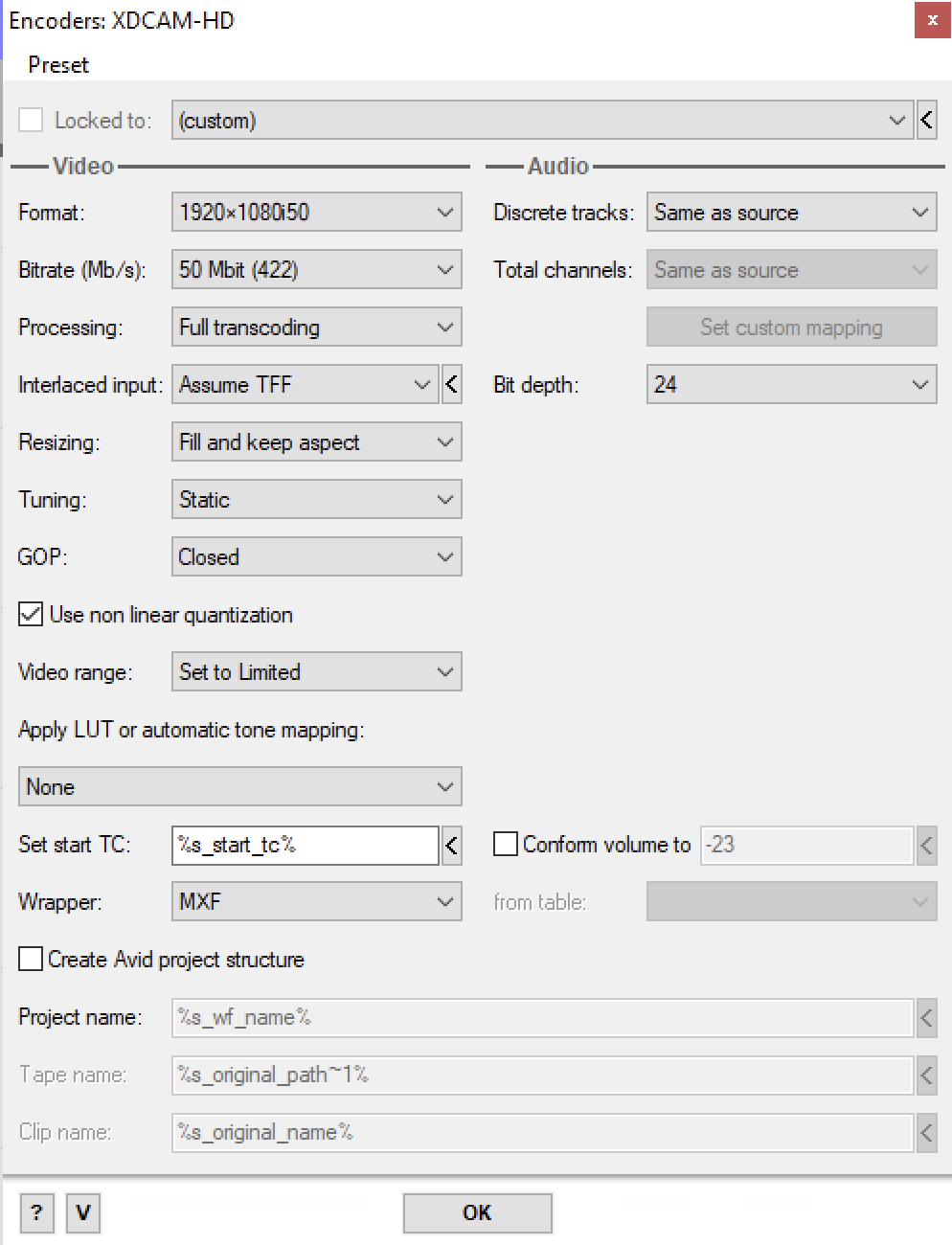Open the Processing dropdown

tap(317, 327)
